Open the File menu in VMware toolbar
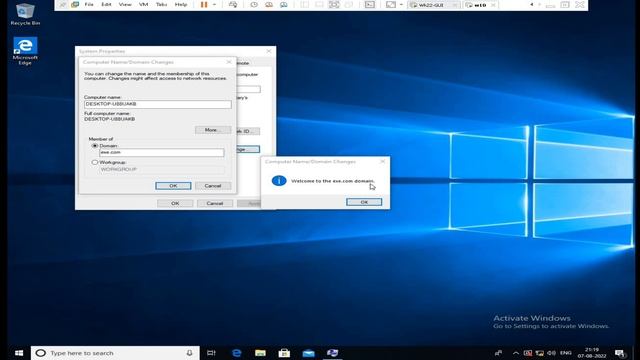640x360 pixels. (89, 4)
